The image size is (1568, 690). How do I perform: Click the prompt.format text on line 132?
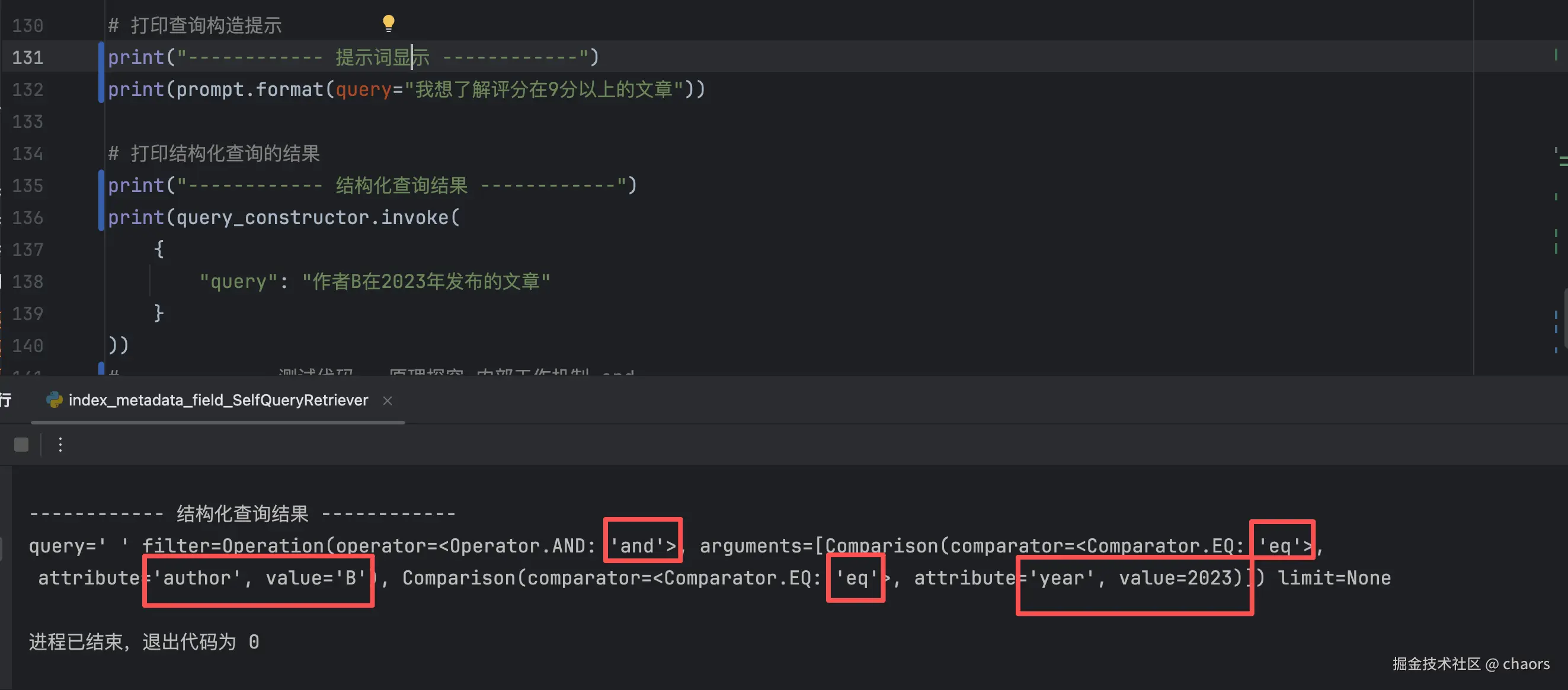tap(249, 90)
